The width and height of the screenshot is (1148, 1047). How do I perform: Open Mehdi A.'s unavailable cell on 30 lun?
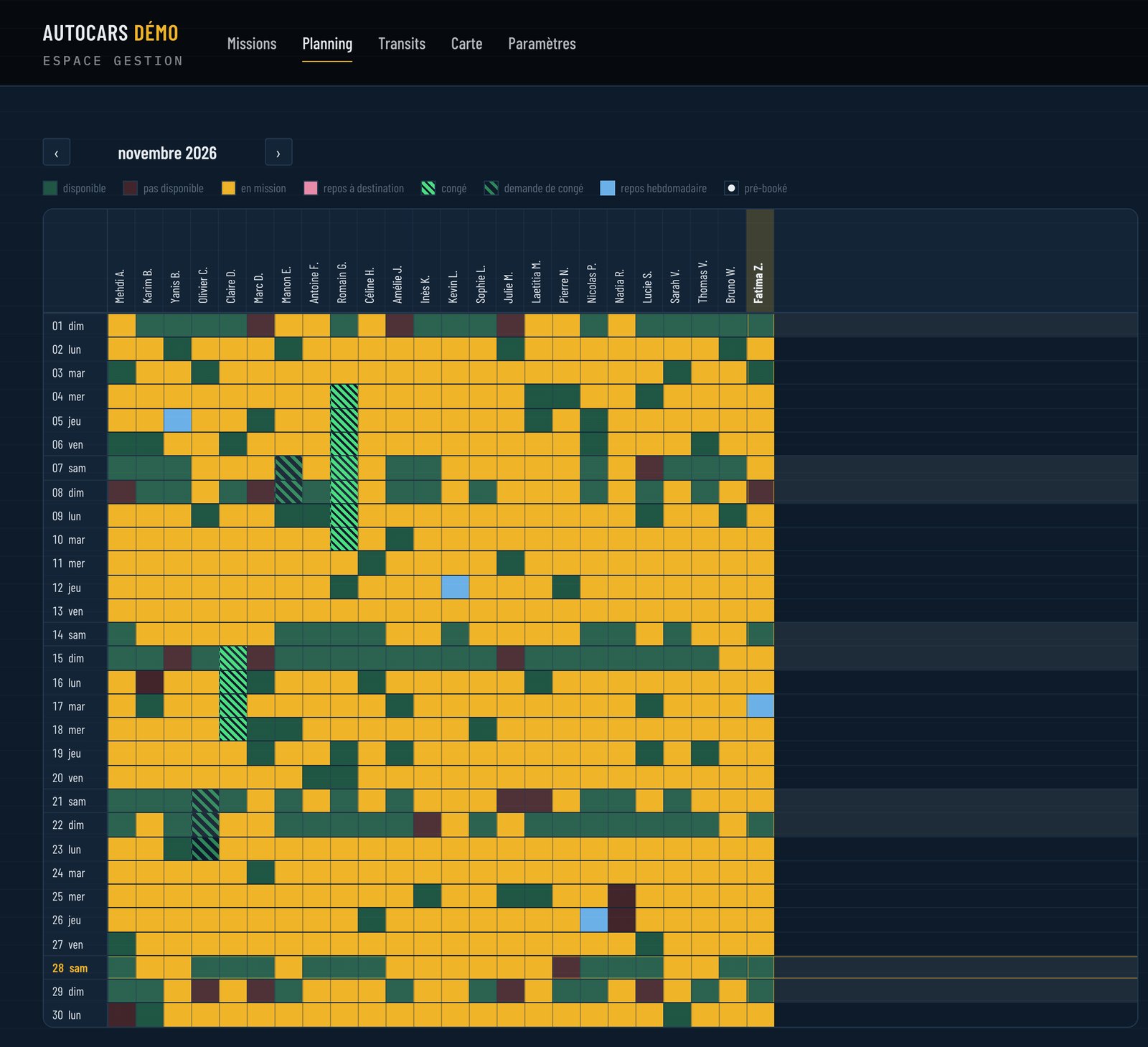point(121,1015)
